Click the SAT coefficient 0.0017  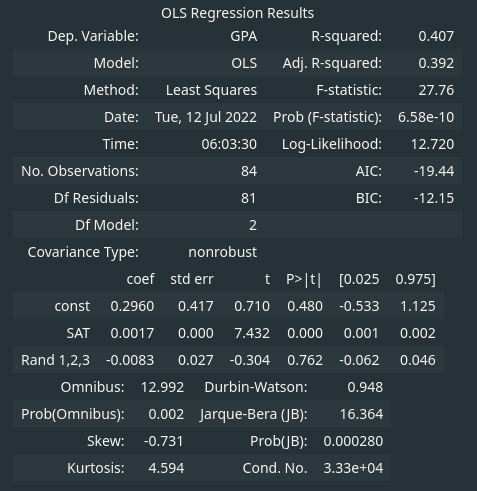pyautogui.click(x=132, y=333)
